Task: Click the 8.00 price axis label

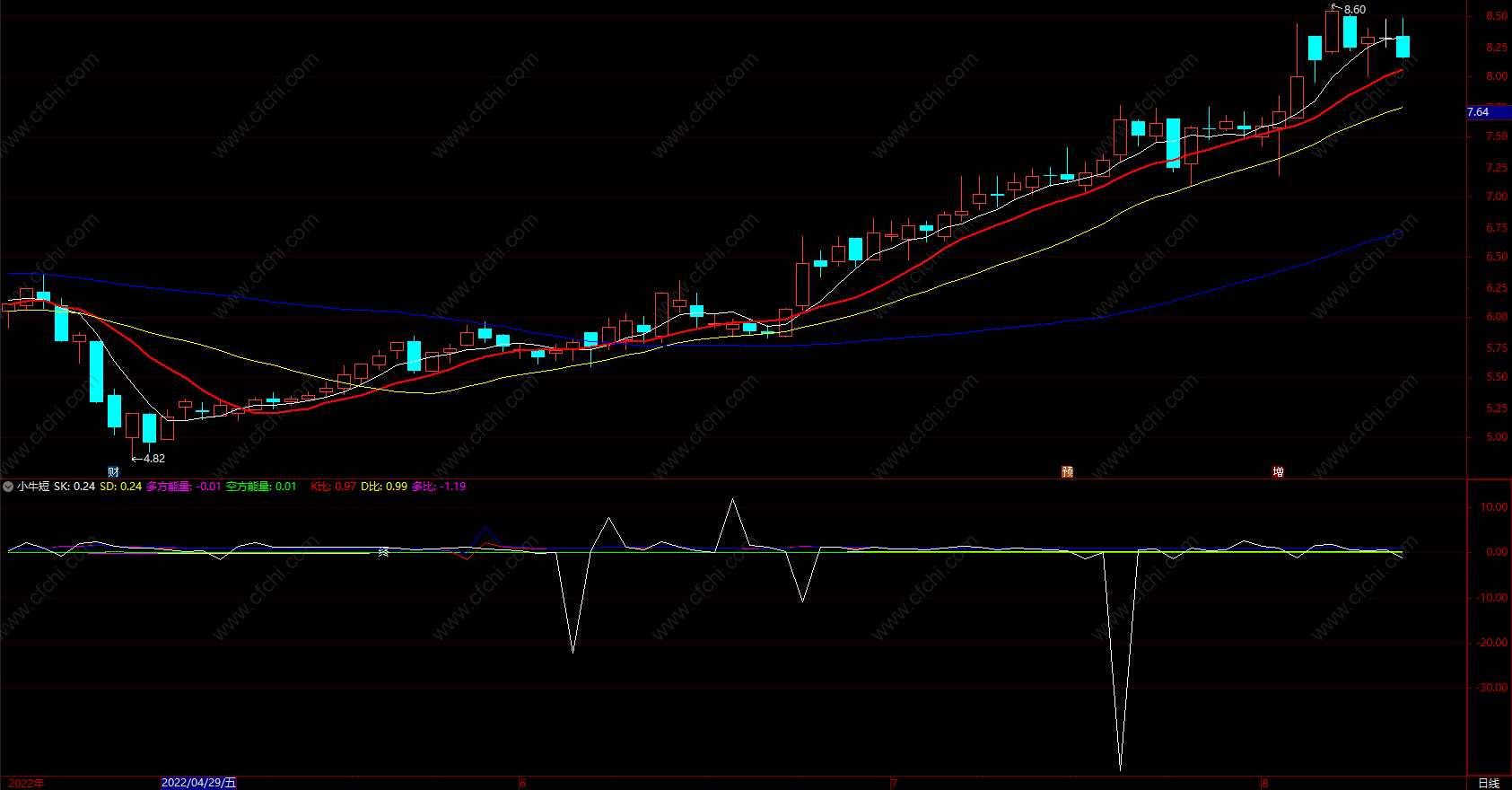Action: point(1497,76)
